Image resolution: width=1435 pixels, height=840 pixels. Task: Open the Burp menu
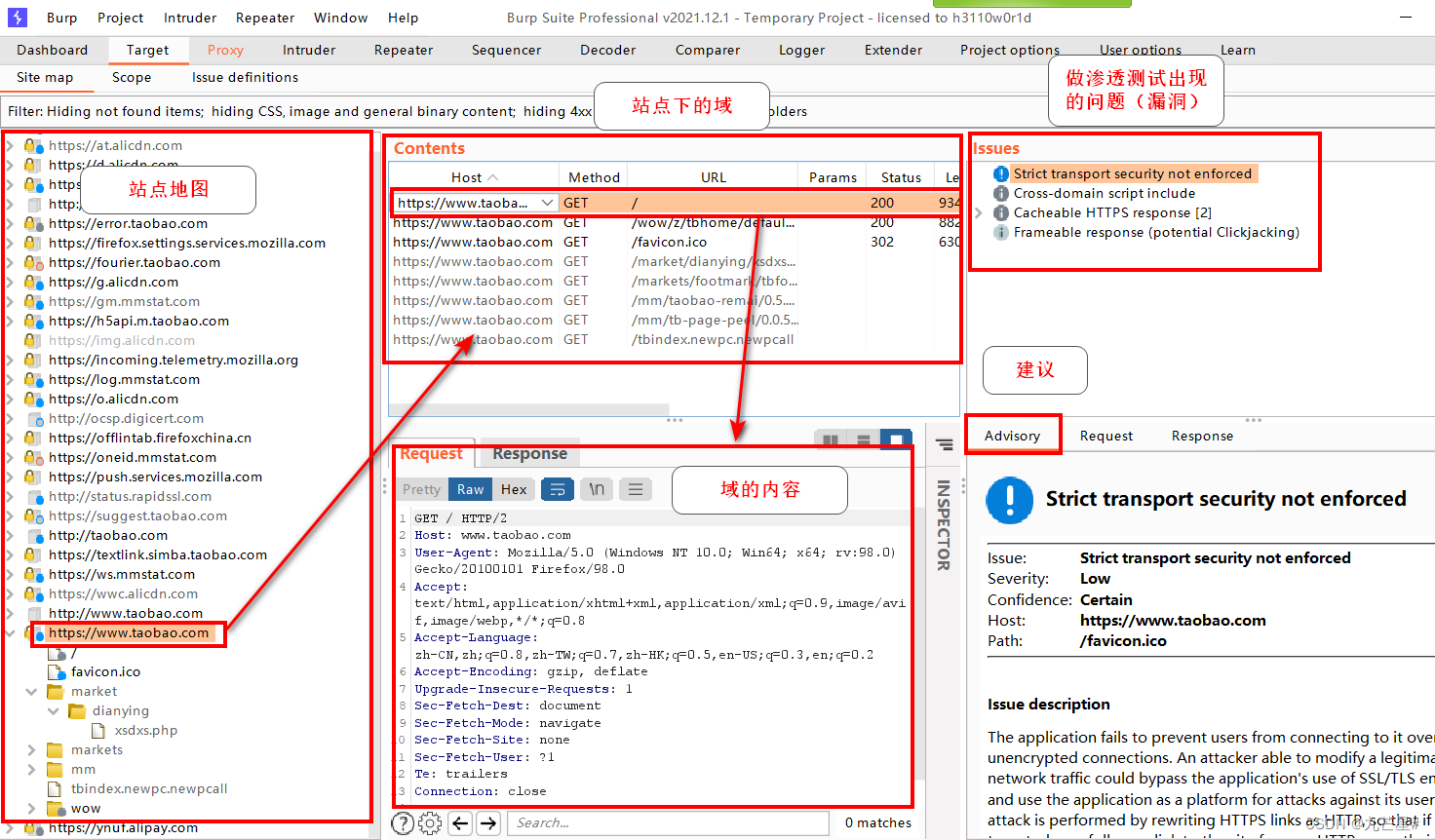pos(61,18)
